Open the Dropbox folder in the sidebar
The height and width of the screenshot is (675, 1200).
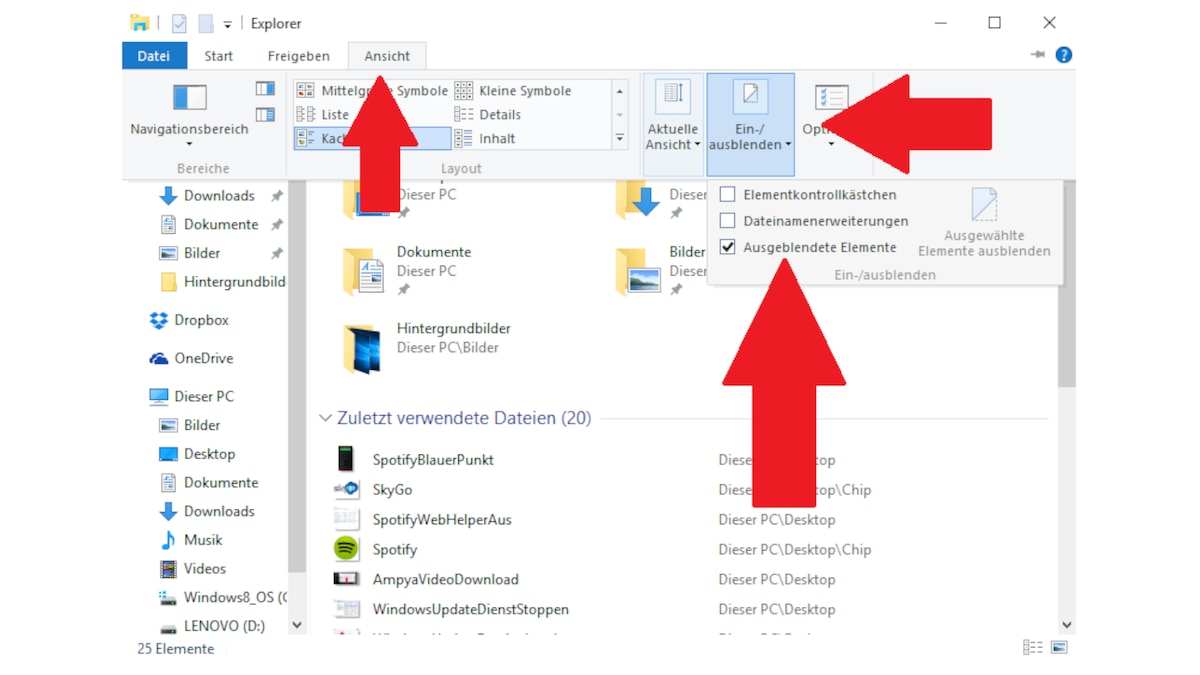tap(201, 320)
